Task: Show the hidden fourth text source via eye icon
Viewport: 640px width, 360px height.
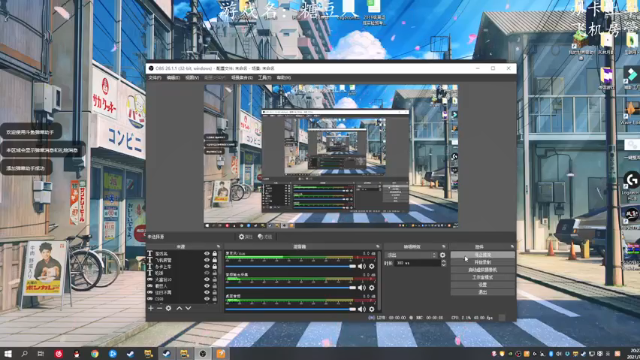Action: (x=207, y=273)
